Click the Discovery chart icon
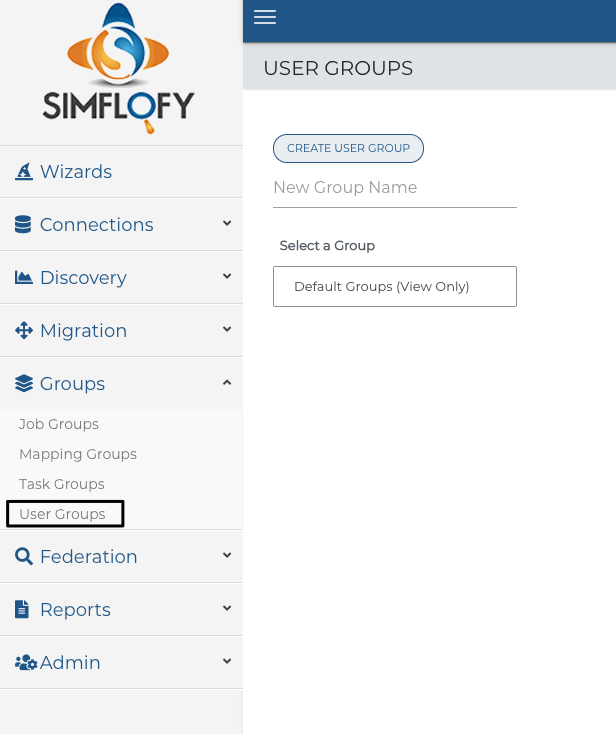 23,277
